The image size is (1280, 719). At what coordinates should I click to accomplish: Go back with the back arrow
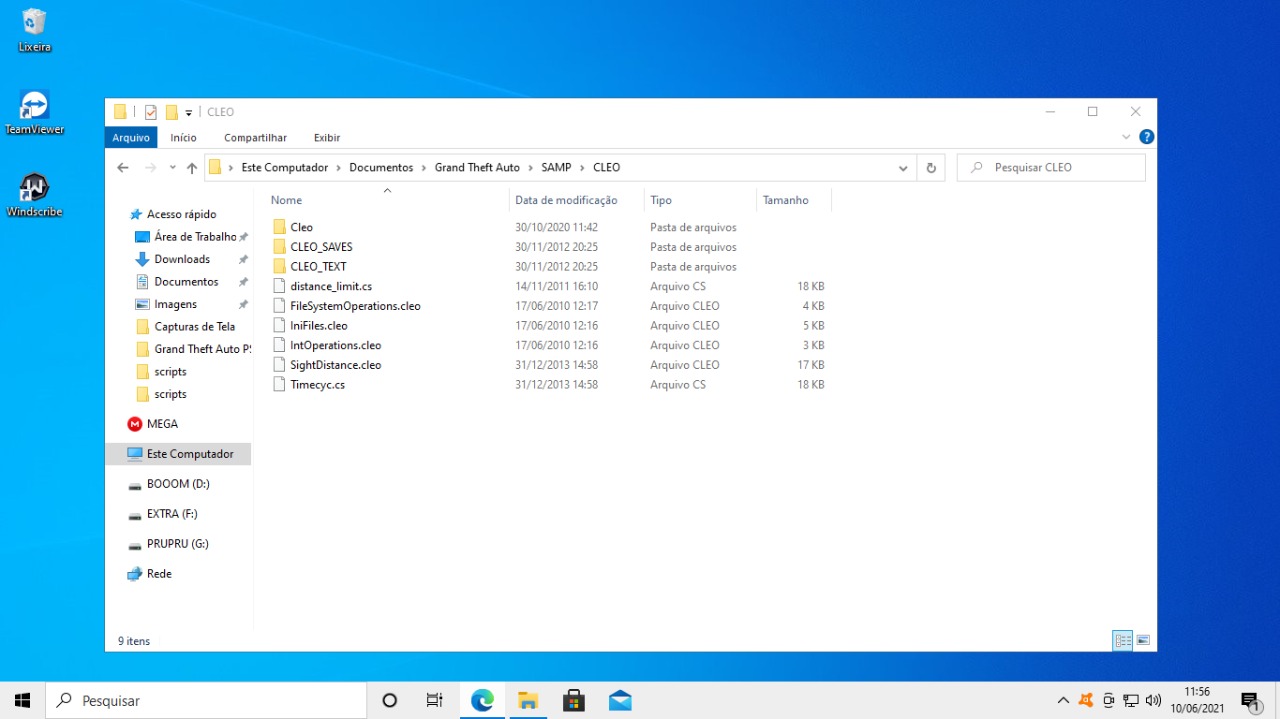(123, 168)
